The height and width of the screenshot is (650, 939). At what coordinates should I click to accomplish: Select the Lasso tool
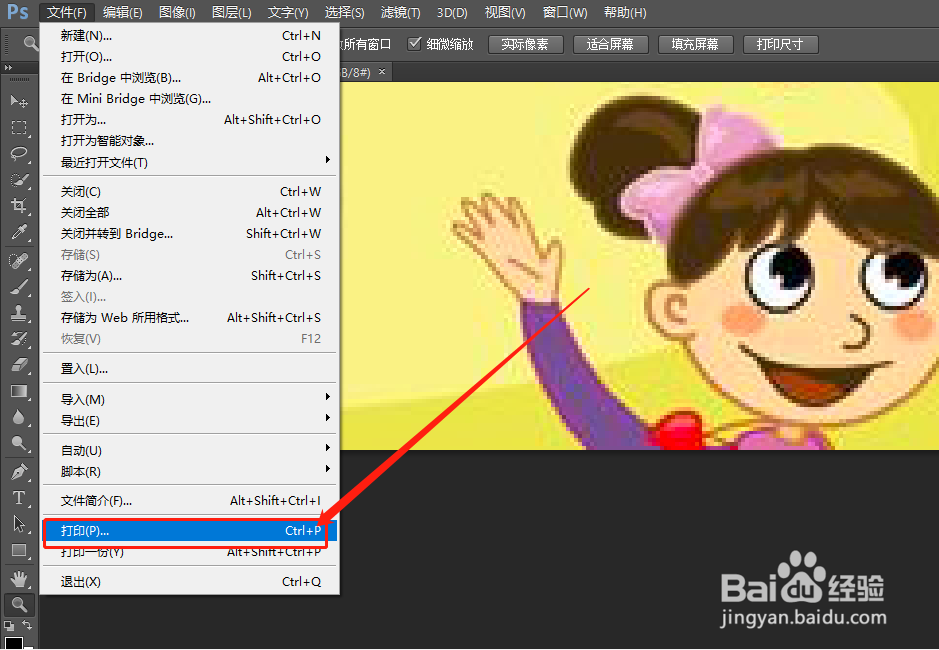click(x=19, y=154)
